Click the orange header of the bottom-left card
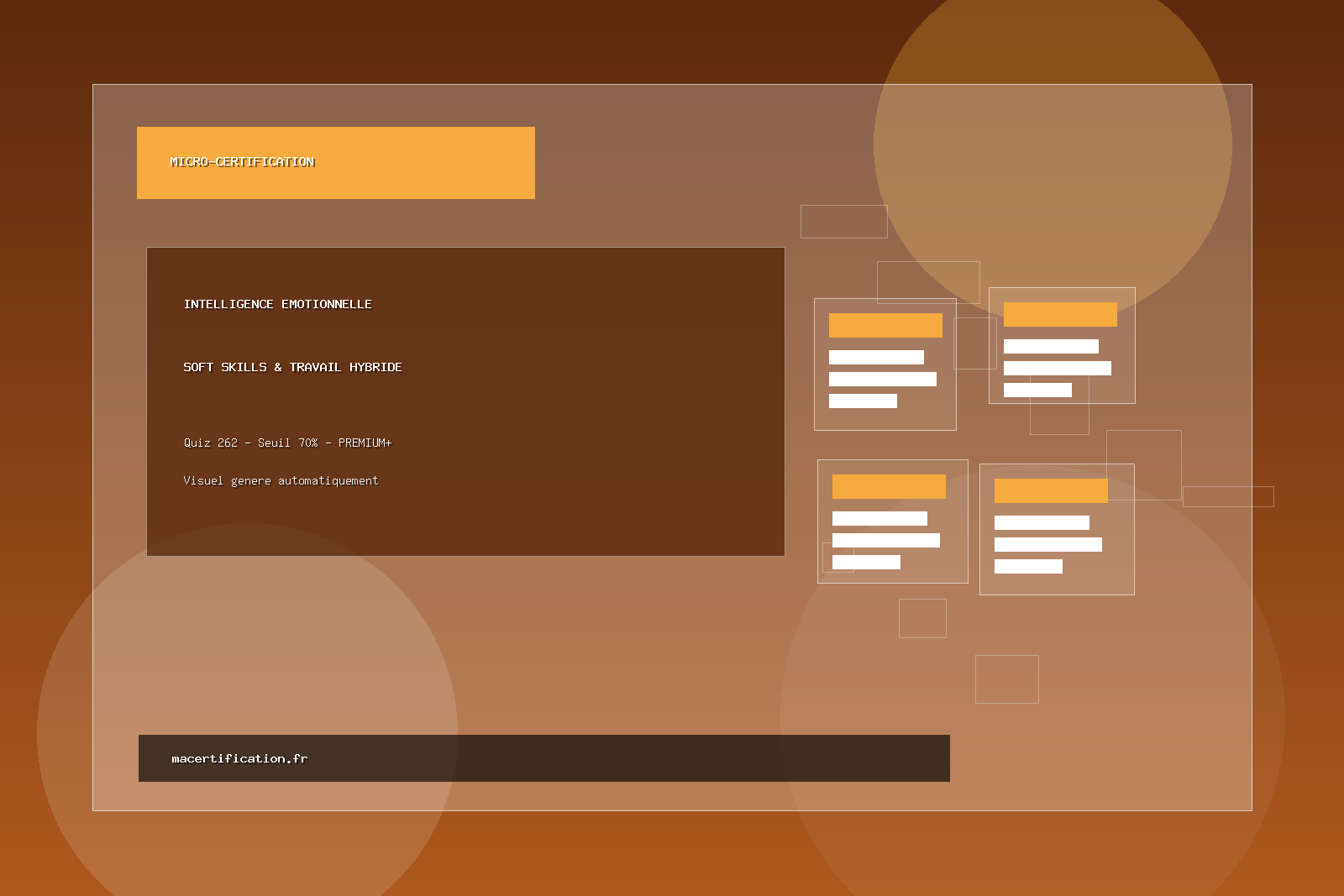Screen dimensions: 1344x896 pyautogui.click(x=889, y=486)
